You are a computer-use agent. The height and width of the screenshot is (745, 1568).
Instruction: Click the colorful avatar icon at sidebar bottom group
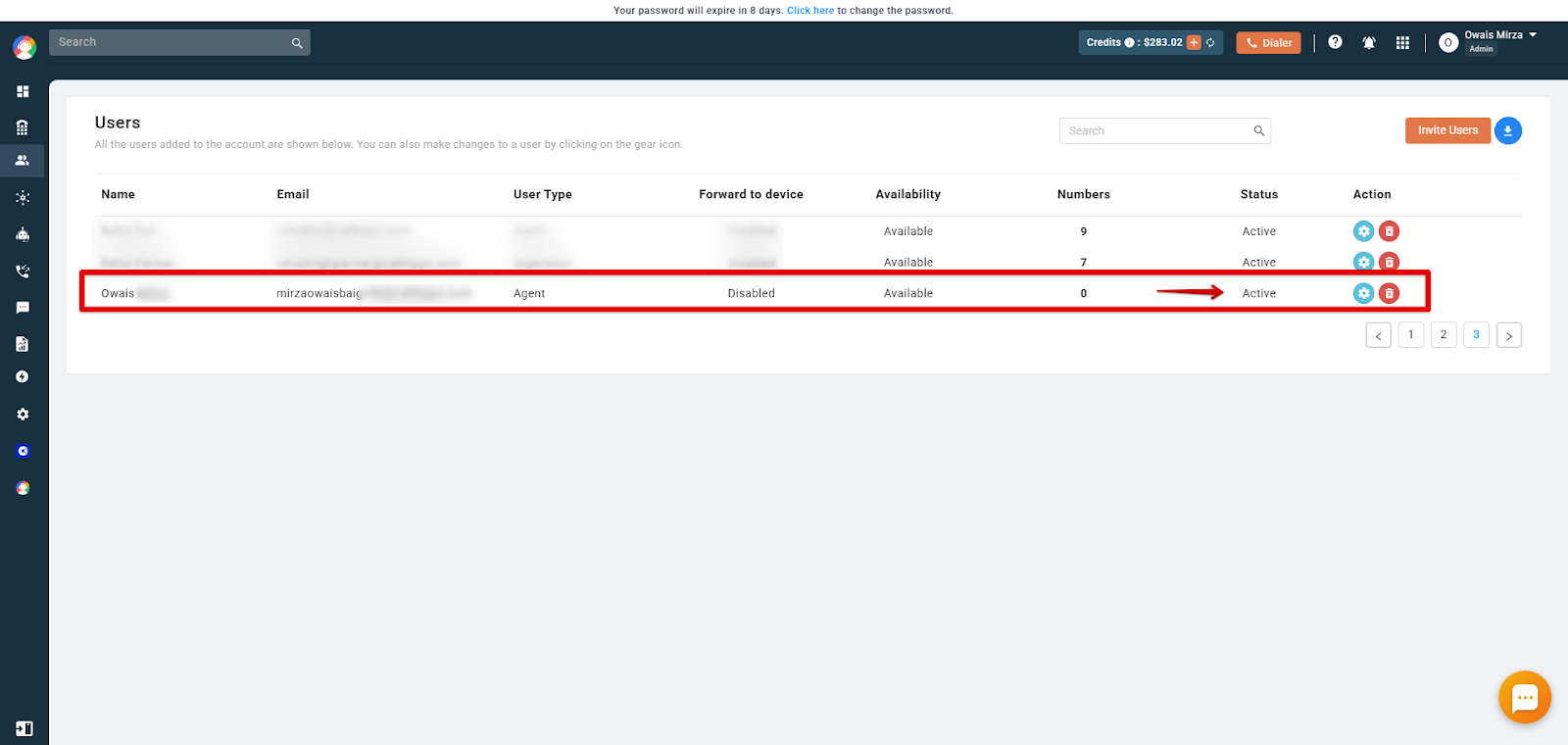(x=23, y=488)
